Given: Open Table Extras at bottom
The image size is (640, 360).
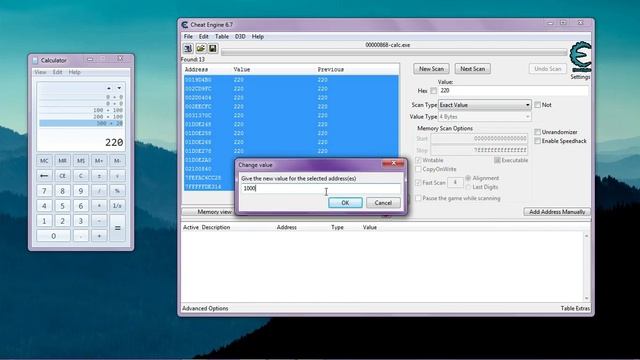Looking at the screenshot, I should pos(575,309).
